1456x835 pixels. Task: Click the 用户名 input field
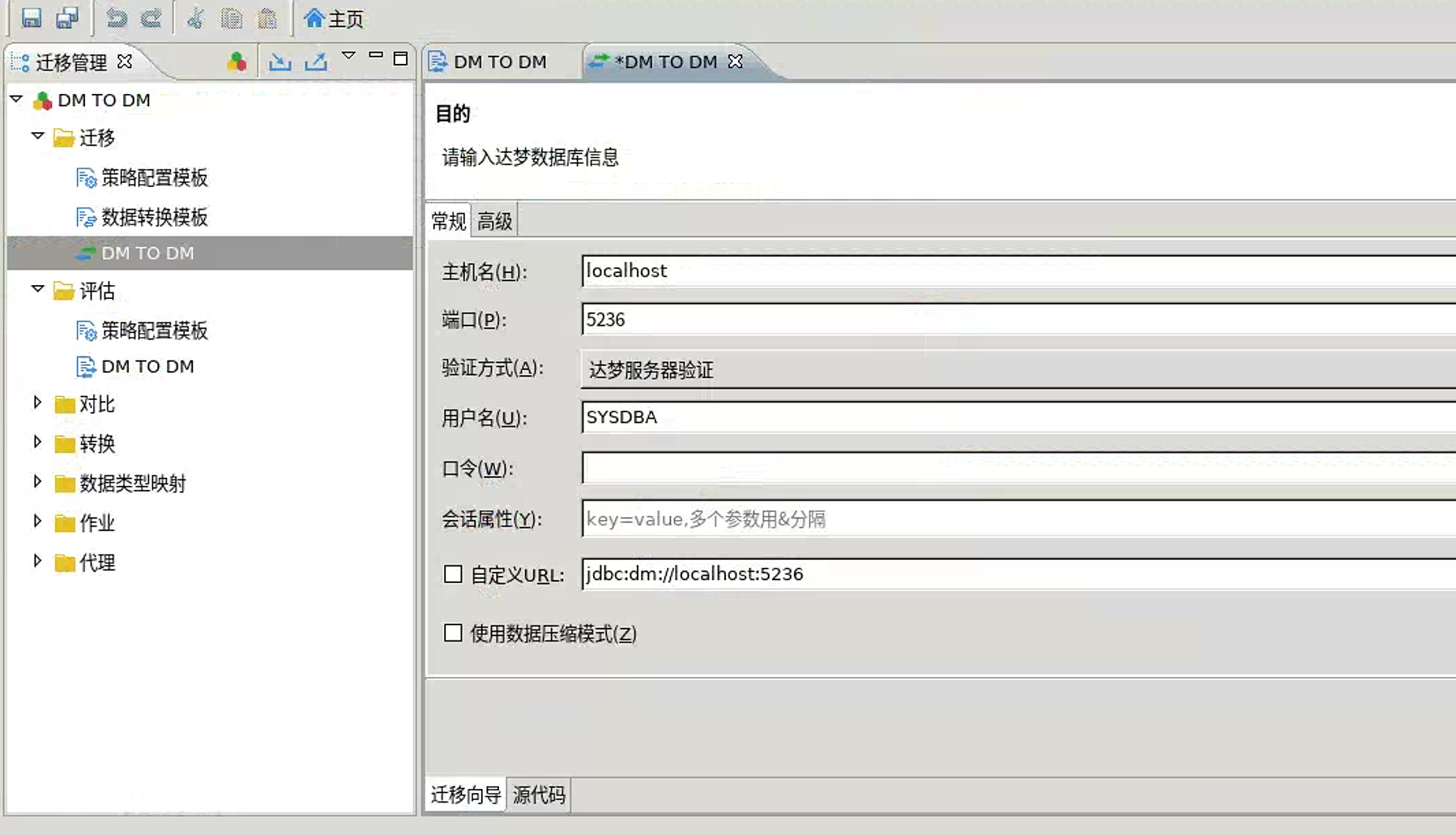point(1018,417)
